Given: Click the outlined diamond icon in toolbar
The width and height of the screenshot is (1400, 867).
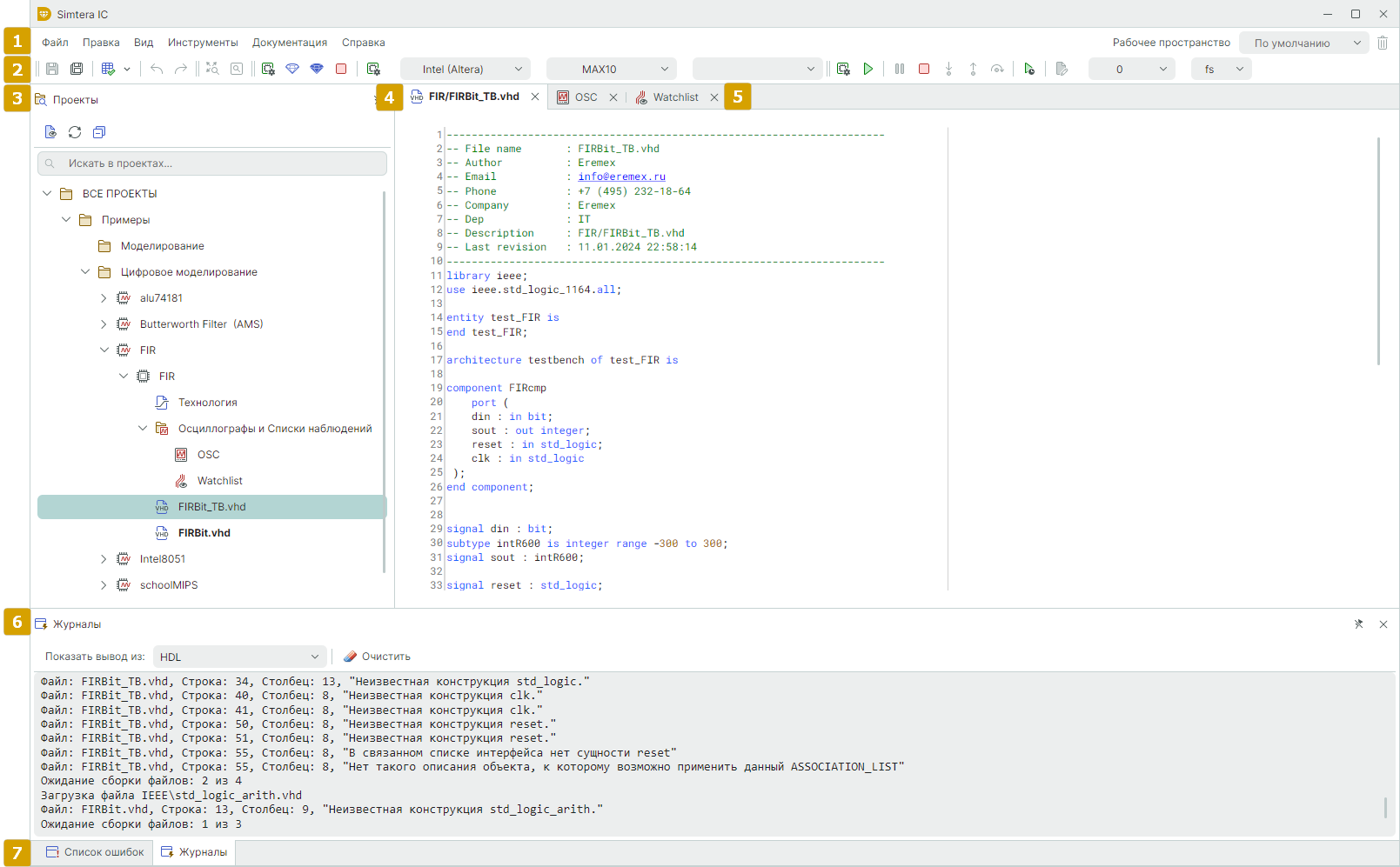Looking at the screenshot, I should coord(292,69).
